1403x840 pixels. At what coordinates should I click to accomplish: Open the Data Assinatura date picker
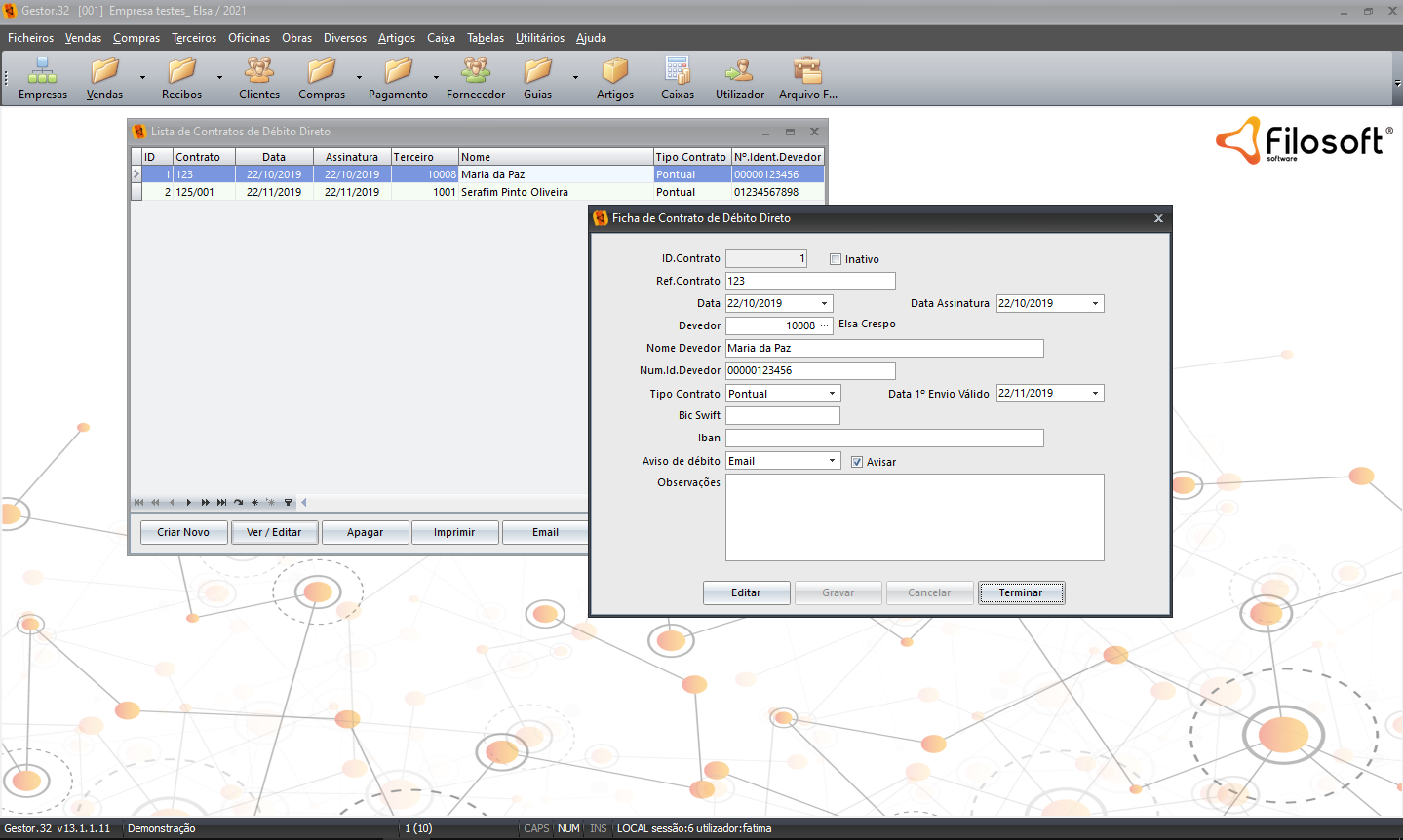click(x=1095, y=303)
